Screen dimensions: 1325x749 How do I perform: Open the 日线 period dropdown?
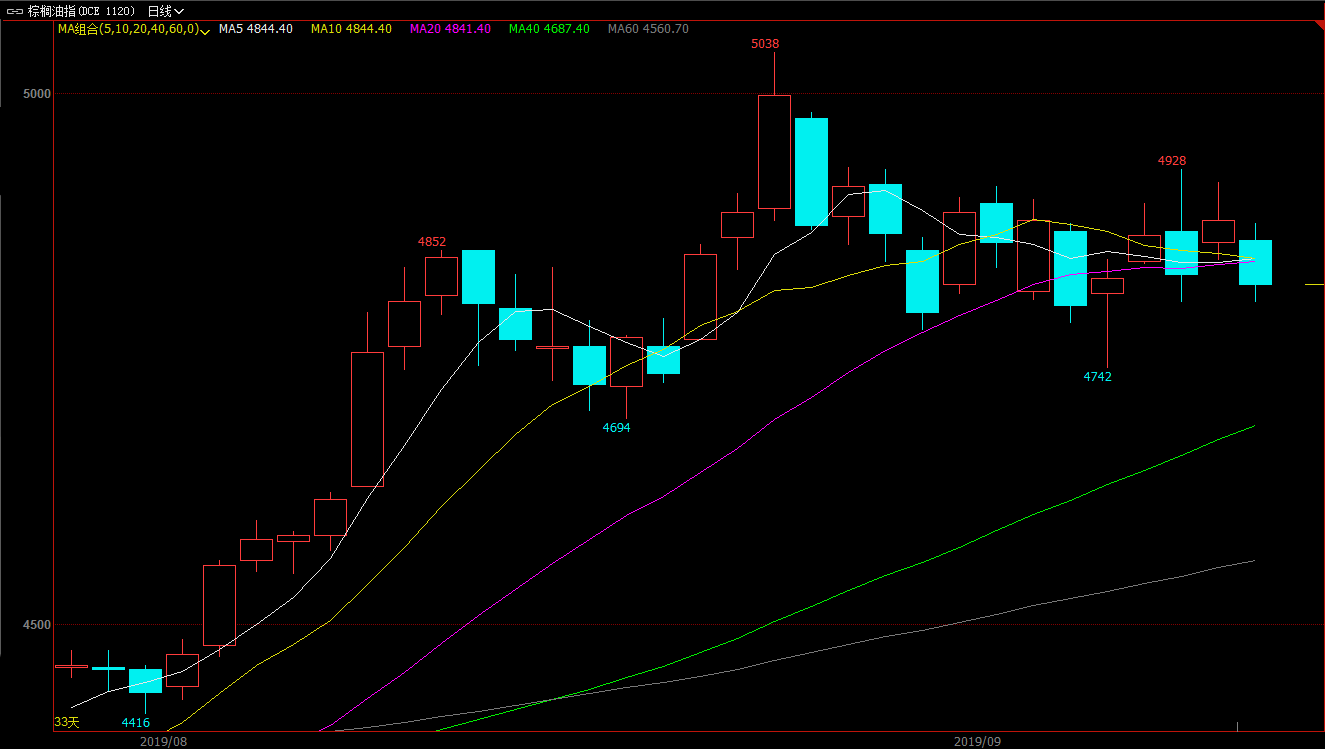coord(166,11)
